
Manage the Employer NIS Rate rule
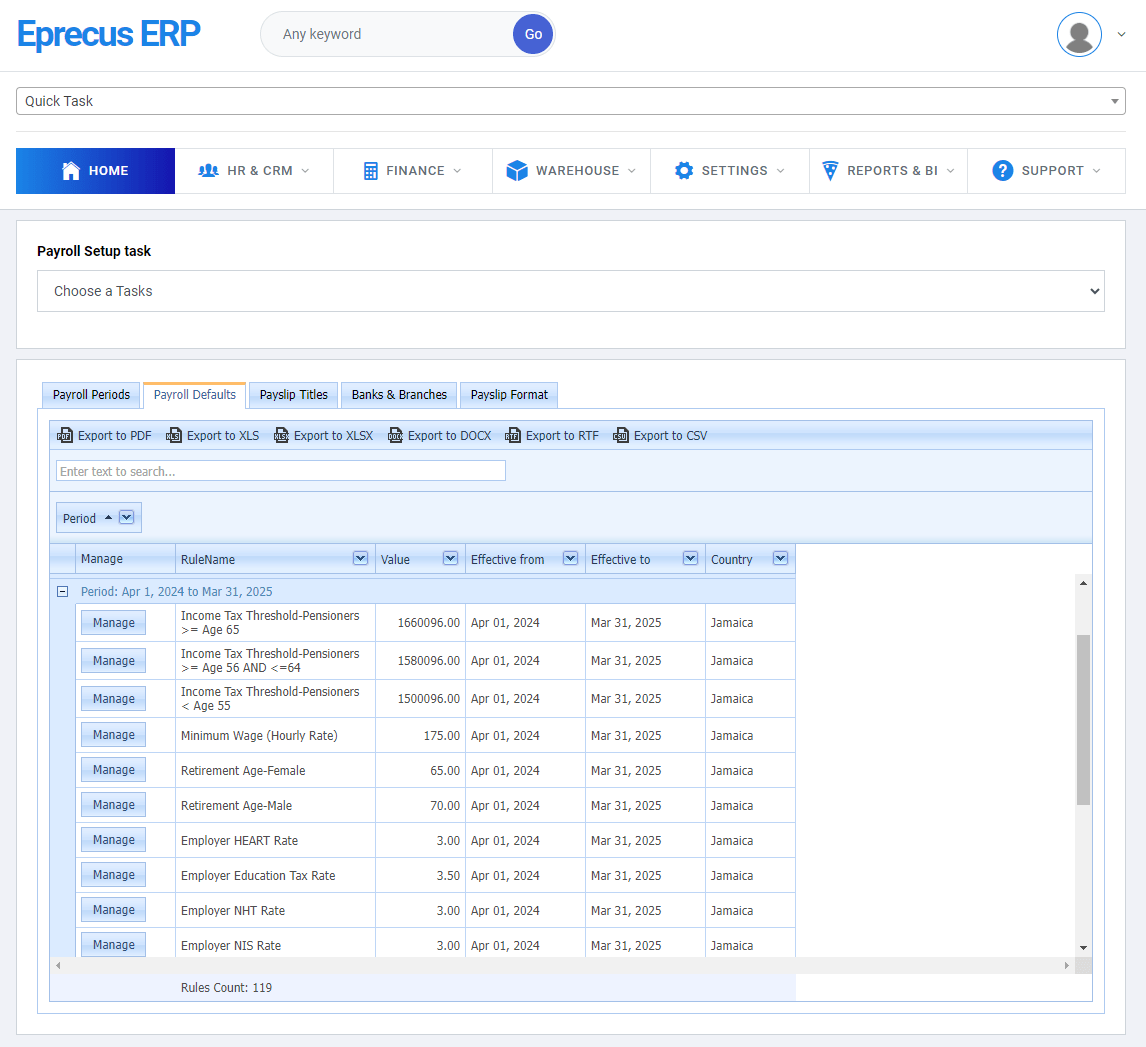pyautogui.click(x=113, y=944)
